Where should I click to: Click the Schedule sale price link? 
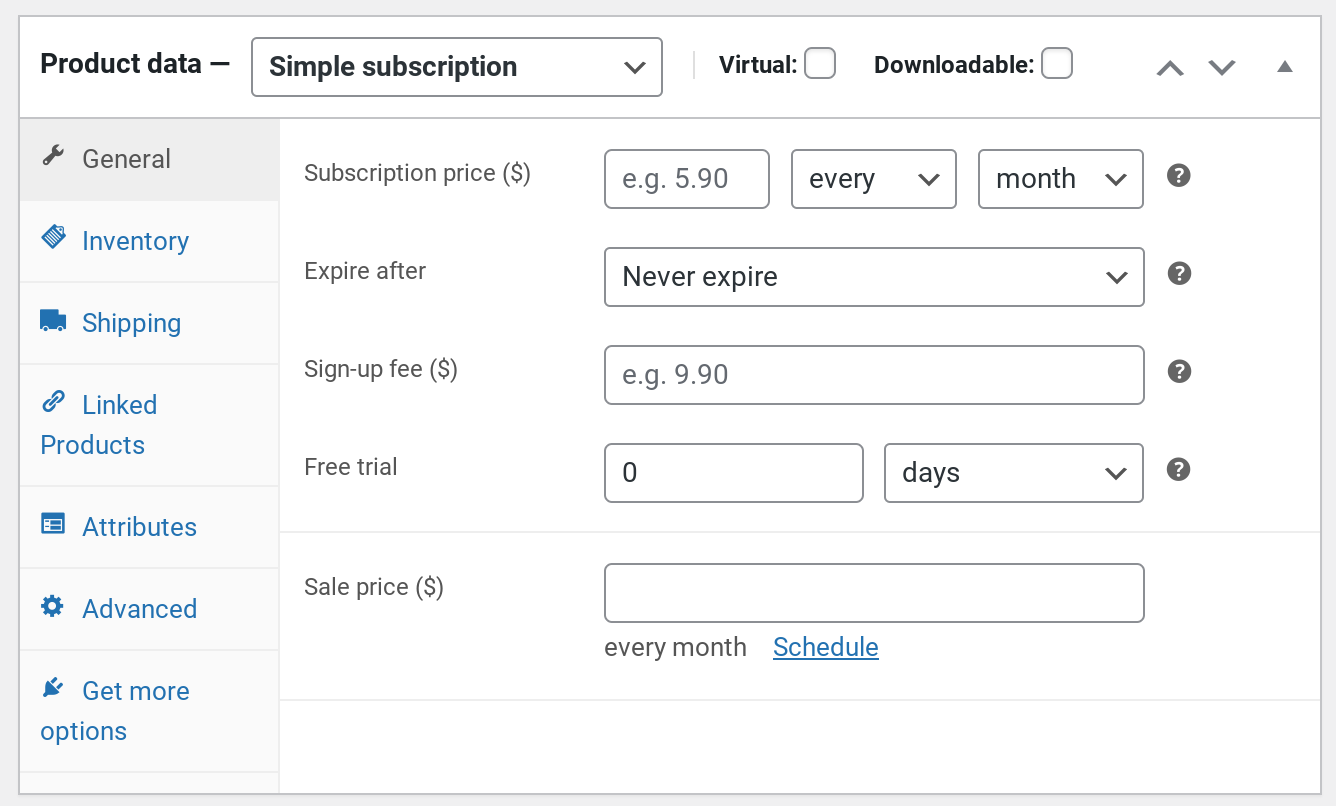tap(825, 647)
